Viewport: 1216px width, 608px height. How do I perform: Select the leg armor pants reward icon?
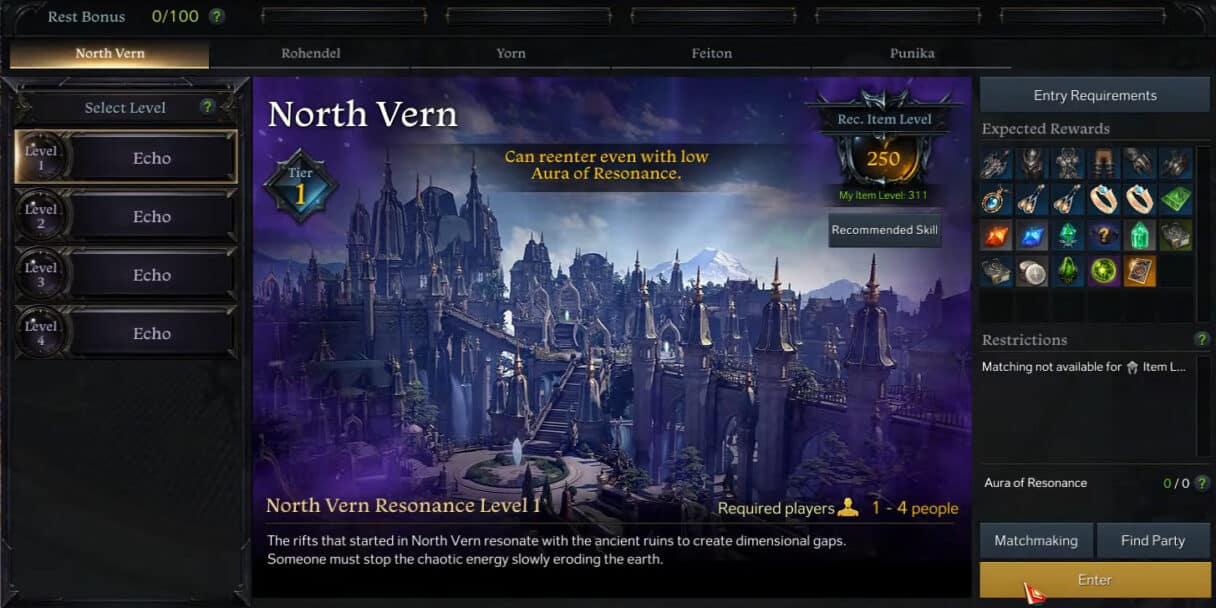click(1104, 163)
